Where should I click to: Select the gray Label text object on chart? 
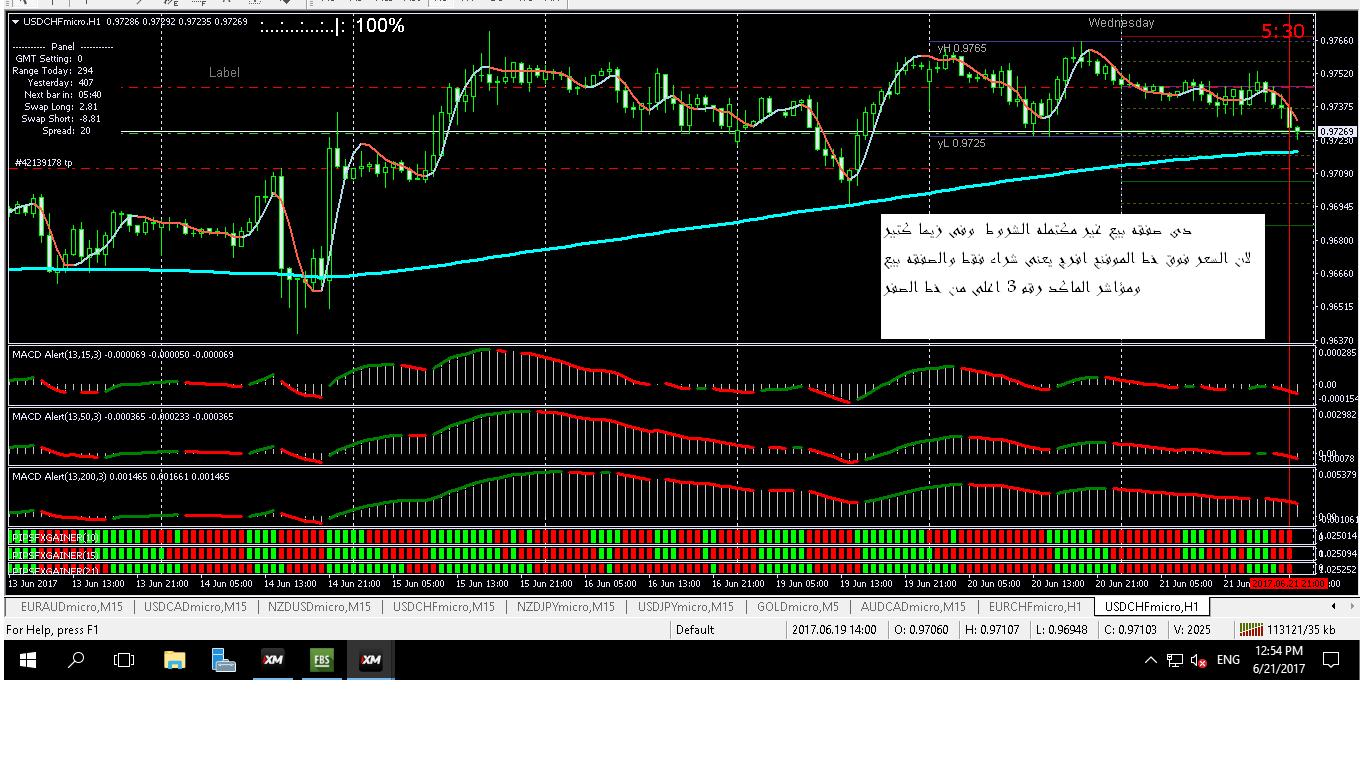point(224,72)
